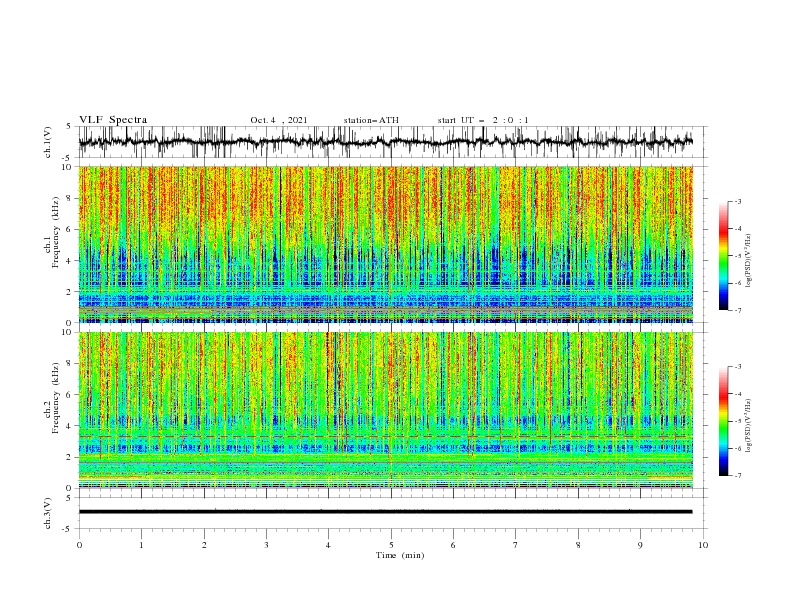Click the ch.1 PSD color scale bar

click(724, 256)
